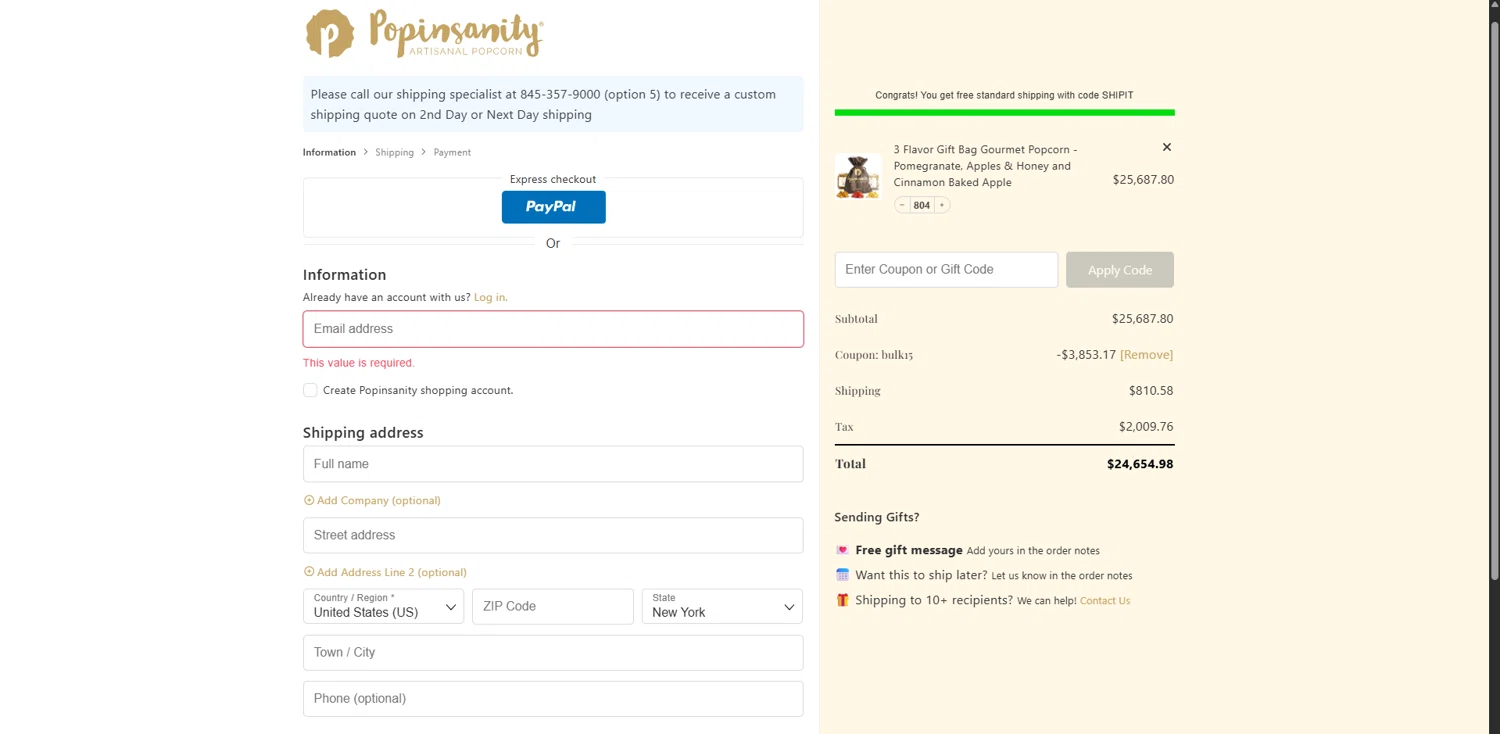Select the Information breadcrumb step

(x=329, y=152)
